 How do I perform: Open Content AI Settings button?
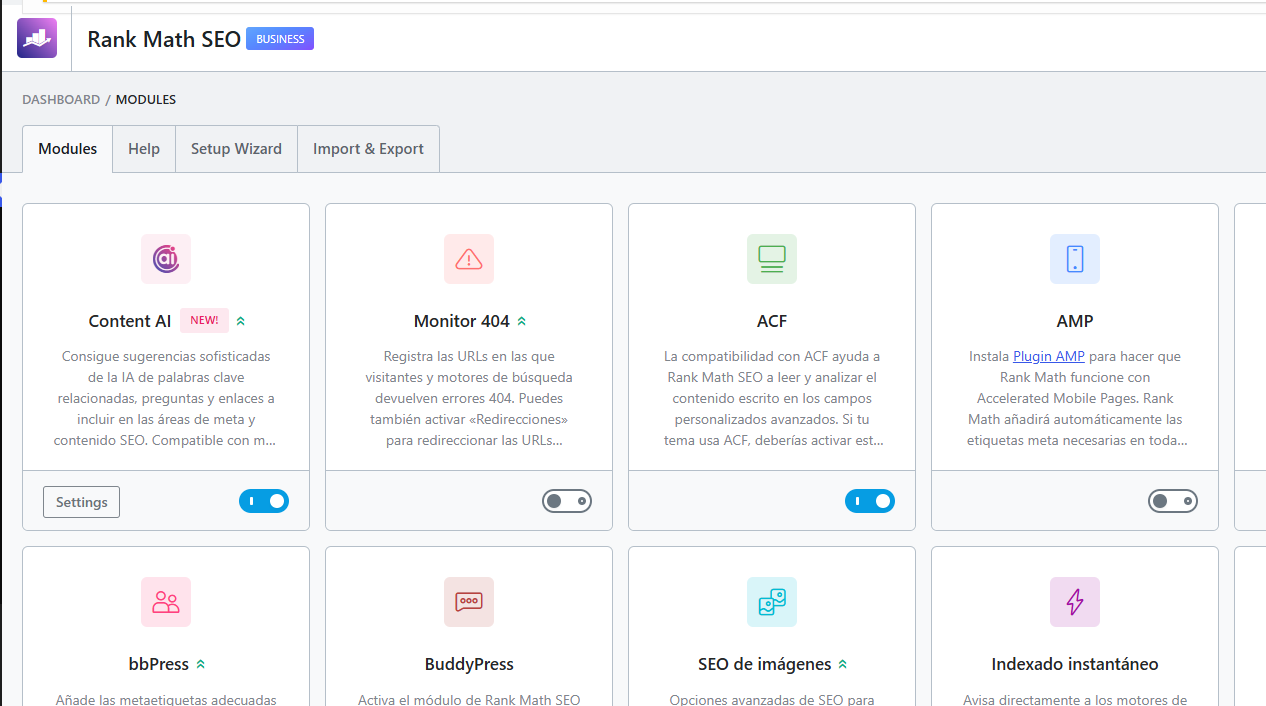81,502
